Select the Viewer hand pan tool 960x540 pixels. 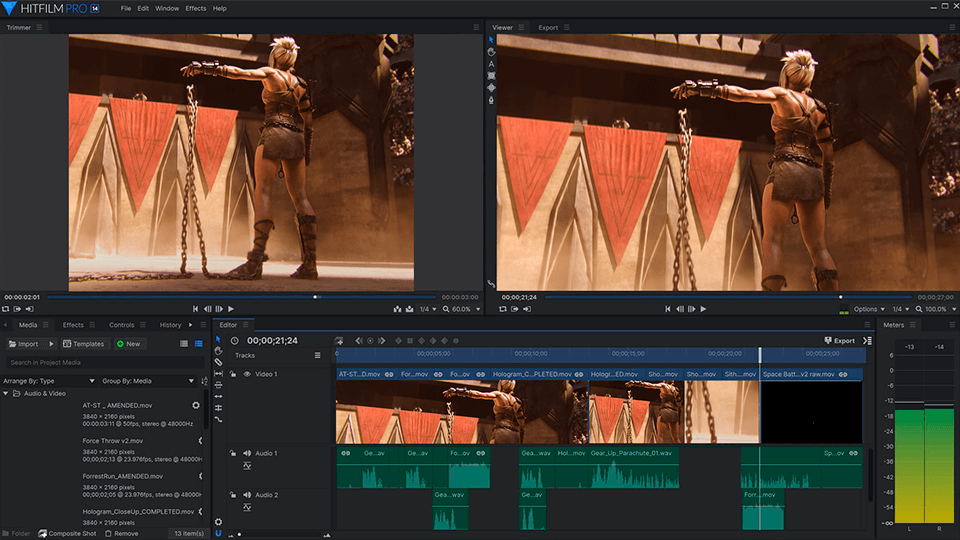pos(491,52)
